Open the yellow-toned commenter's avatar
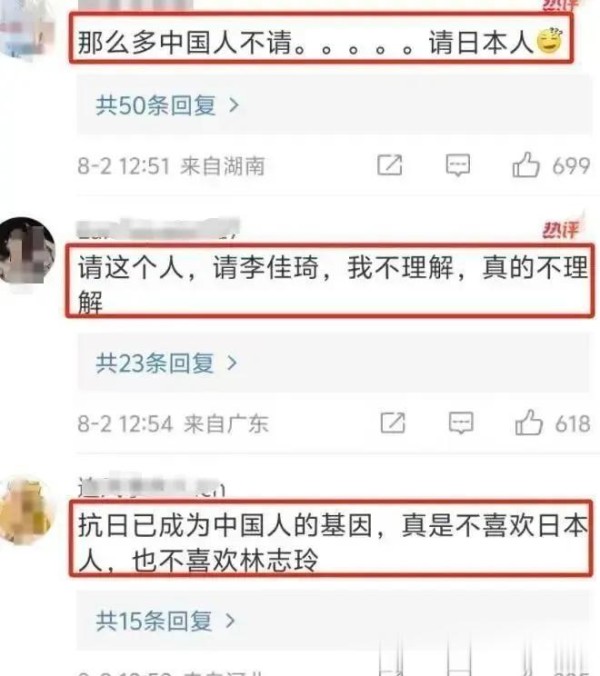Screen dimensions: 600x676 pyautogui.click(x=26, y=510)
